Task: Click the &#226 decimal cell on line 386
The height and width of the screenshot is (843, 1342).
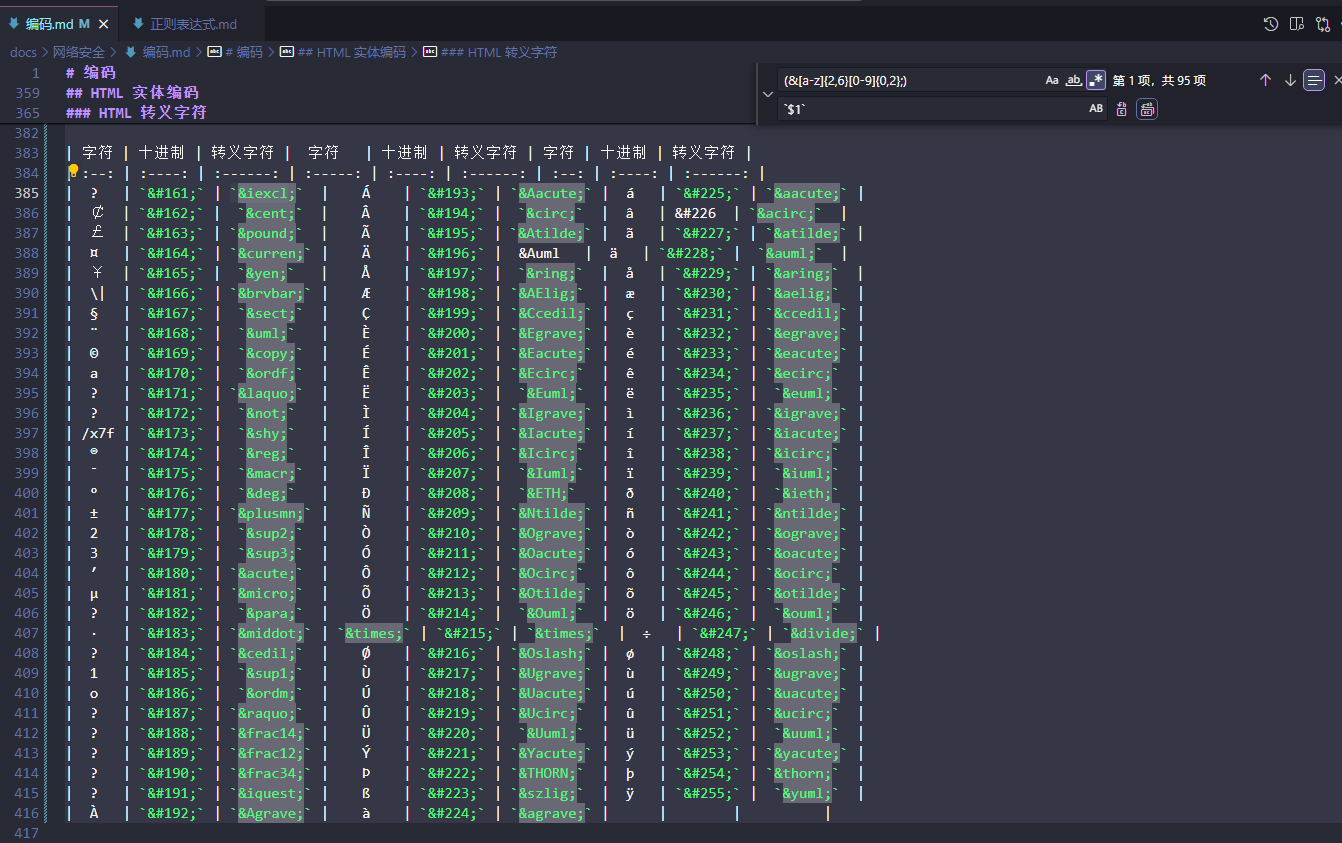Action: pos(695,212)
